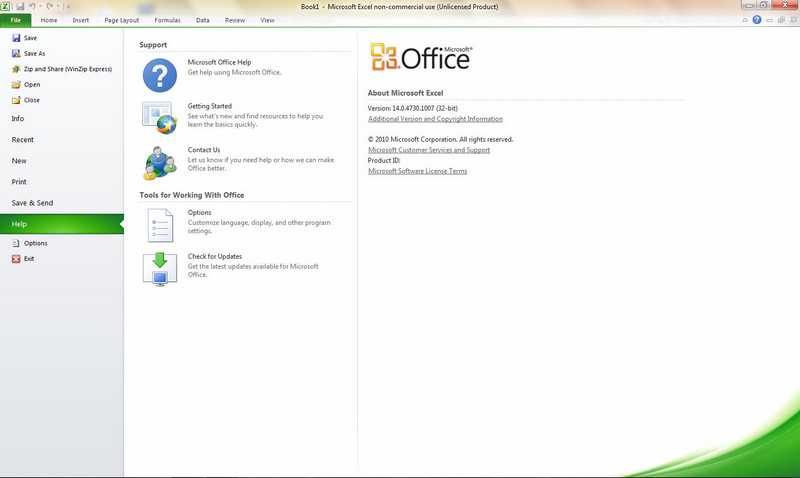The width and height of the screenshot is (800, 478).
Task: Click the 'Product ID:' label
Action: (384, 160)
